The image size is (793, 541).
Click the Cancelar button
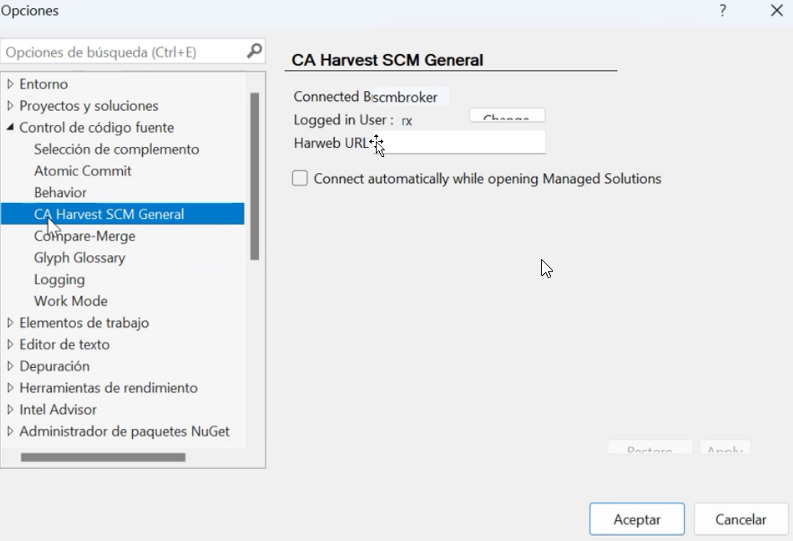coord(741,520)
